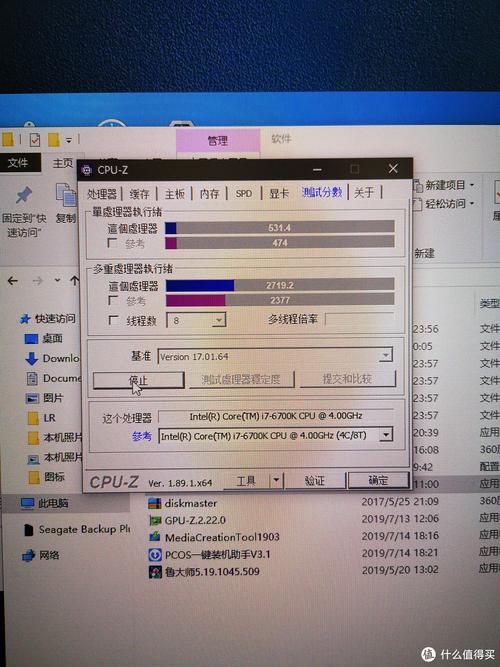Open the Downloads folder in sidebar
The height and width of the screenshot is (667, 500).
tap(52, 358)
